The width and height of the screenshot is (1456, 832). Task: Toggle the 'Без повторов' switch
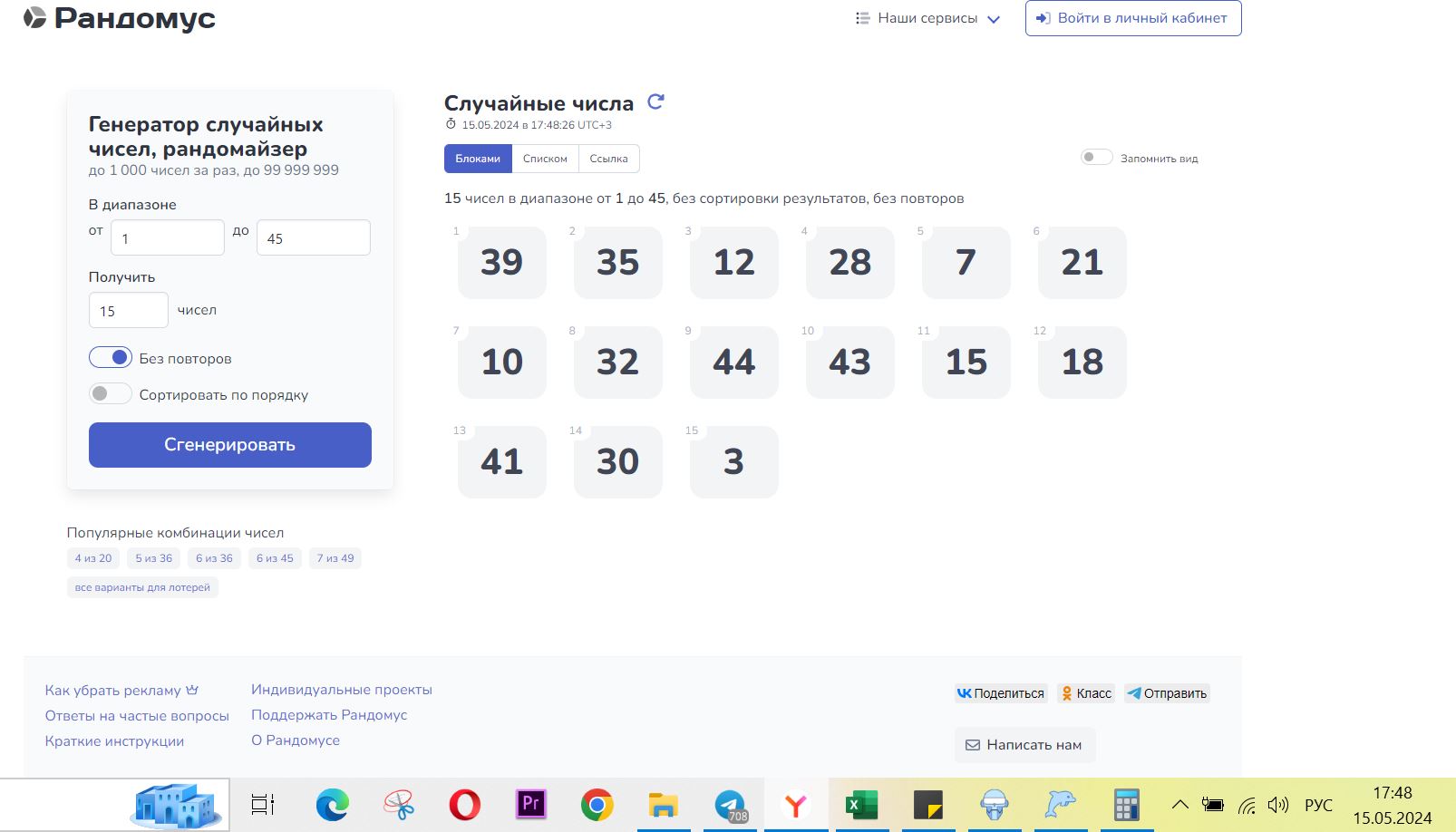111,358
